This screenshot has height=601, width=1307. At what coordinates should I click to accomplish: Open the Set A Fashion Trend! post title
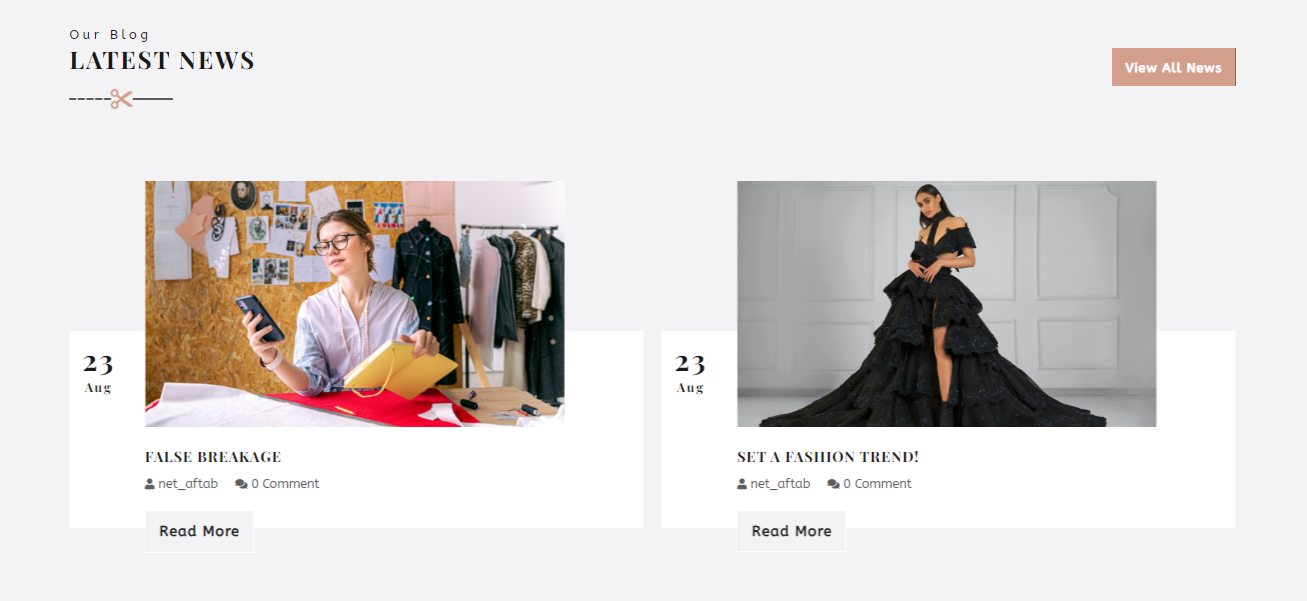828,457
